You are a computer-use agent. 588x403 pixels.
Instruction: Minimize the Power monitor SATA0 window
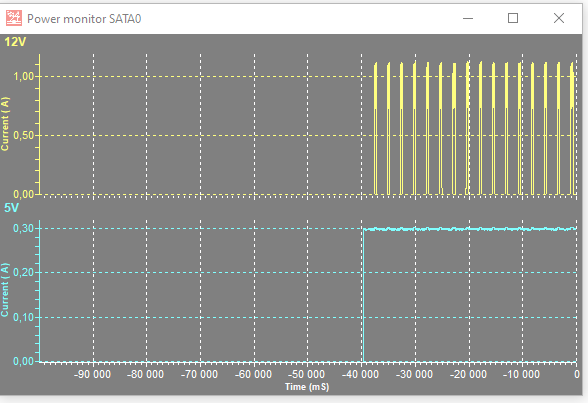click(x=468, y=18)
